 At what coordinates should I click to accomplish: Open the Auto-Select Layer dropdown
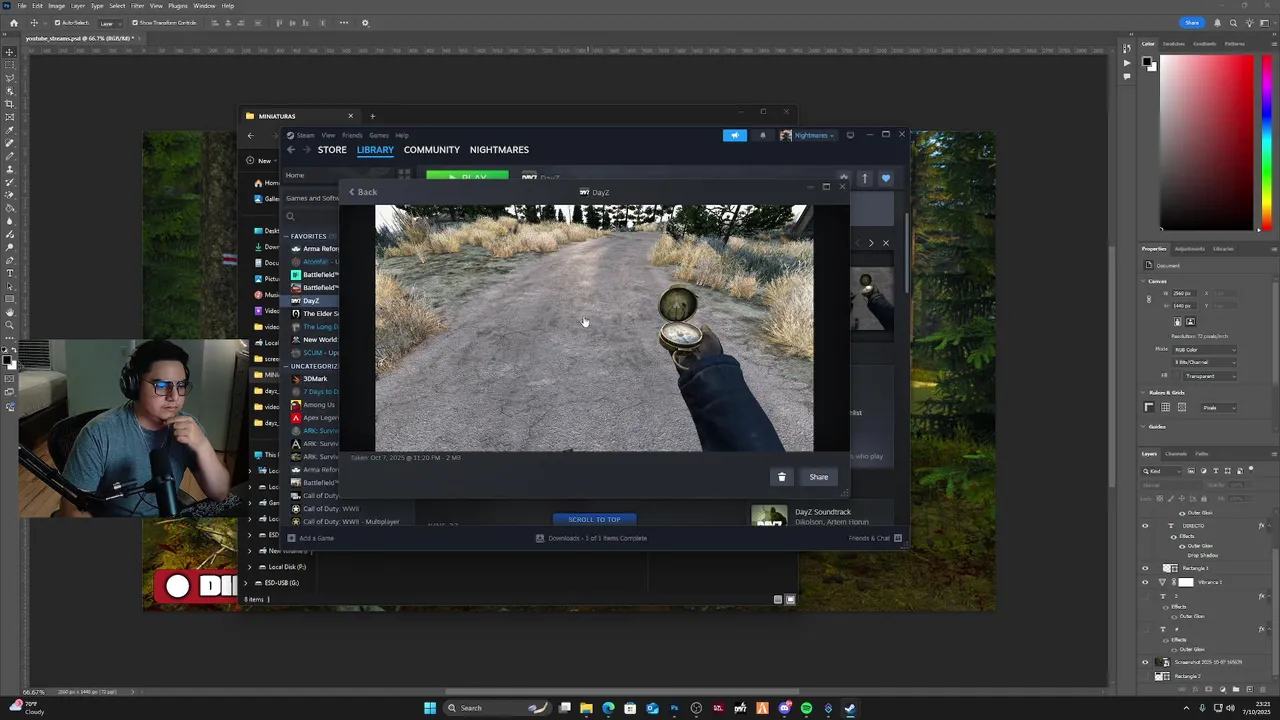click(x=111, y=23)
